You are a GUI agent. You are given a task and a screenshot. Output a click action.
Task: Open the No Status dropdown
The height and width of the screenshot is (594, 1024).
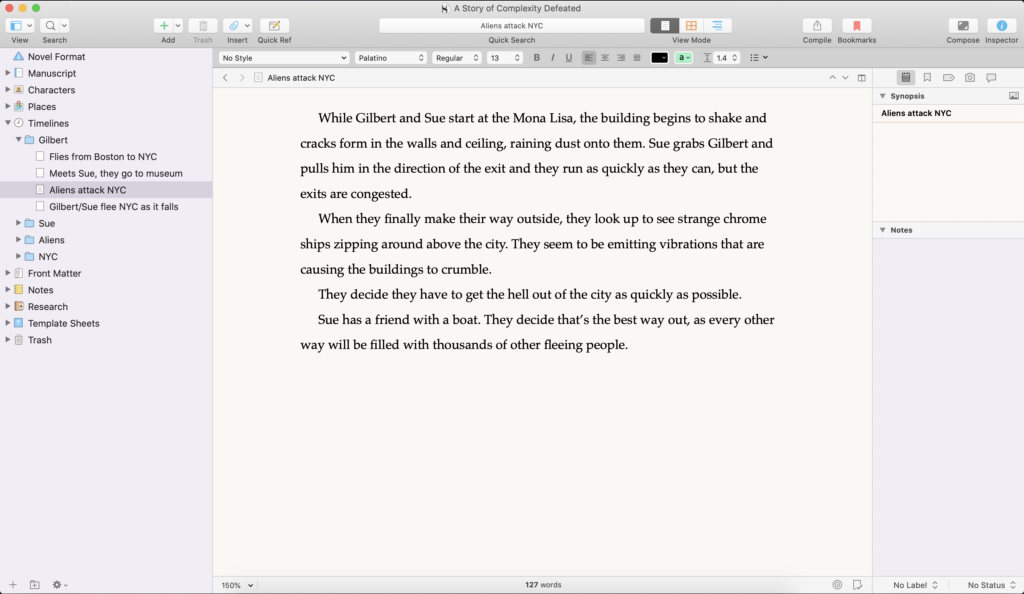point(991,585)
